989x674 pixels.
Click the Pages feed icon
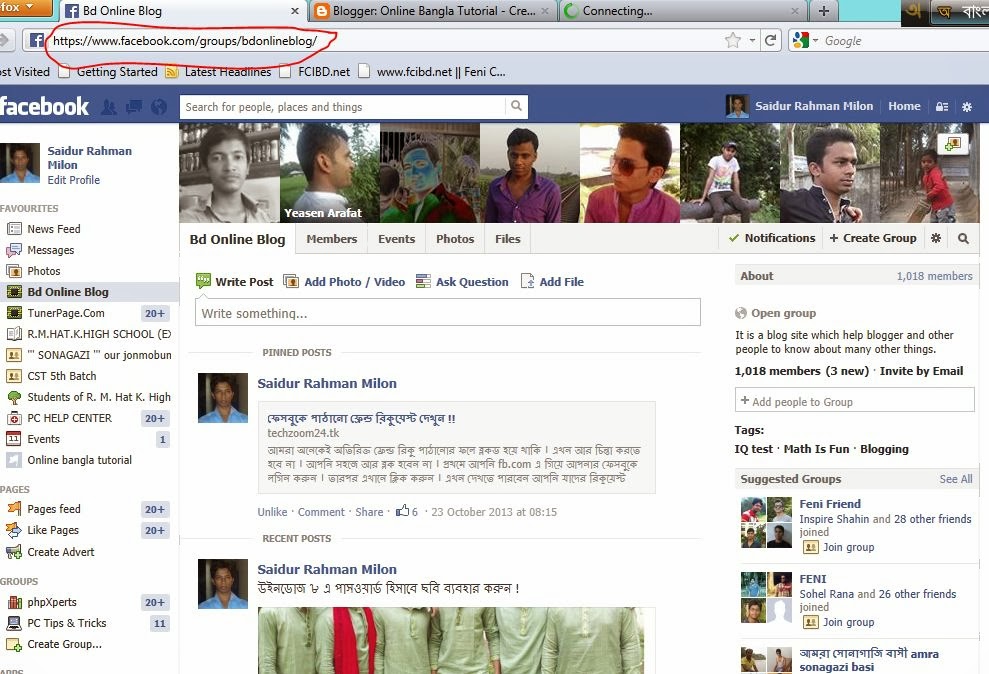tap(14, 509)
